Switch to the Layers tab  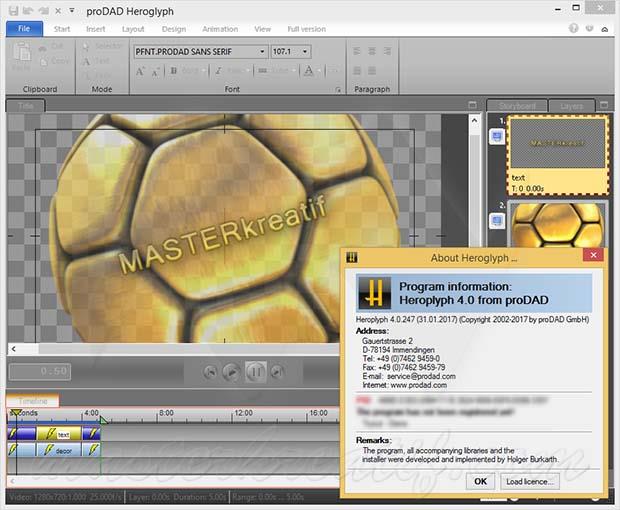click(x=572, y=106)
